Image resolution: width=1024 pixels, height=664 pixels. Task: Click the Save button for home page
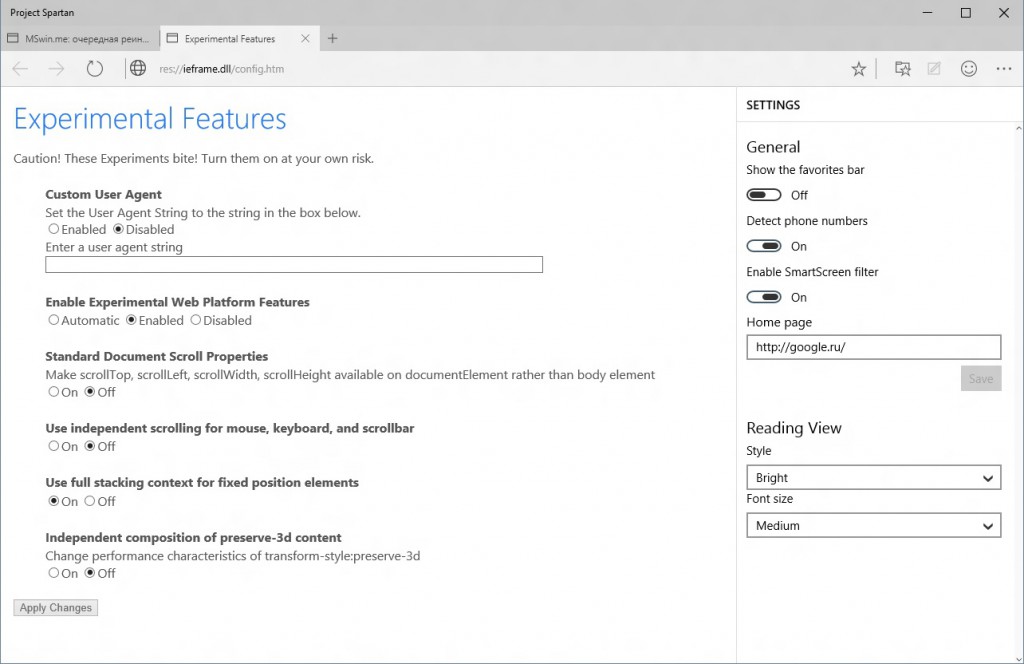pos(980,379)
